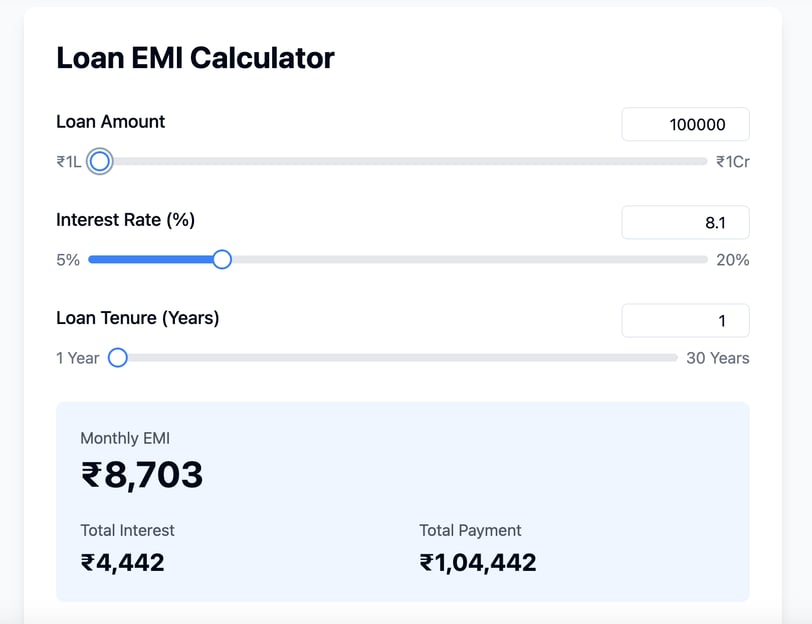Click the Monthly EMI value ₹8,703

[x=142, y=475]
